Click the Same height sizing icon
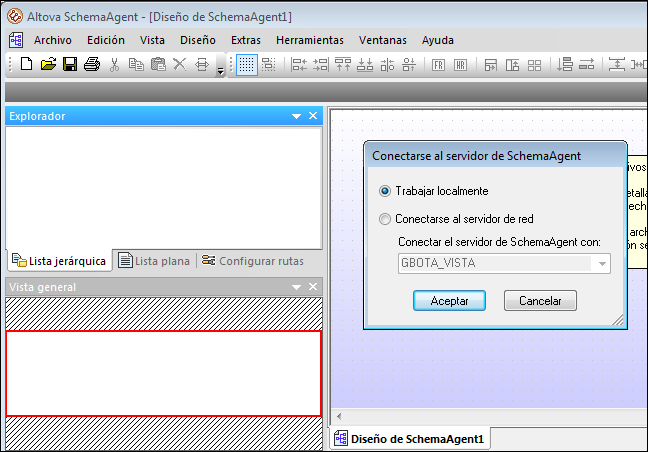The image size is (648, 452). pos(512,65)
